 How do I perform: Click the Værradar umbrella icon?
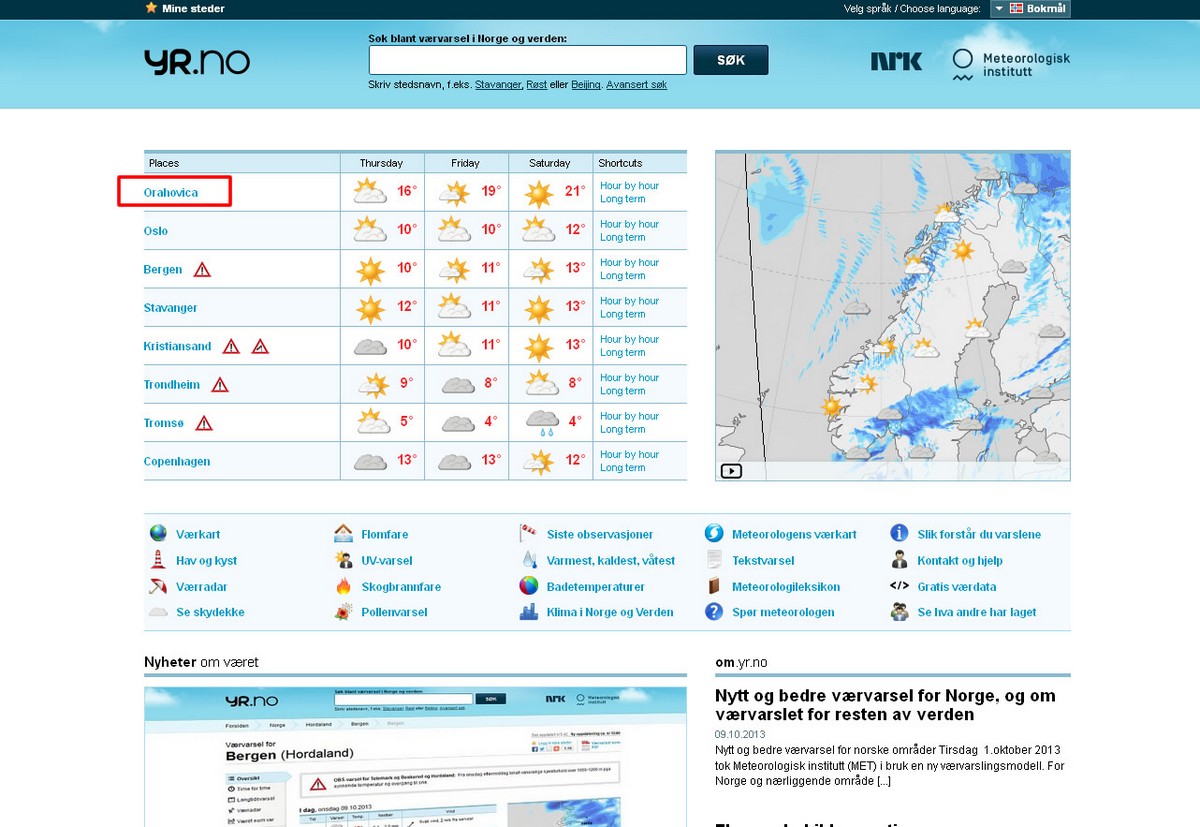coord(158,587)
